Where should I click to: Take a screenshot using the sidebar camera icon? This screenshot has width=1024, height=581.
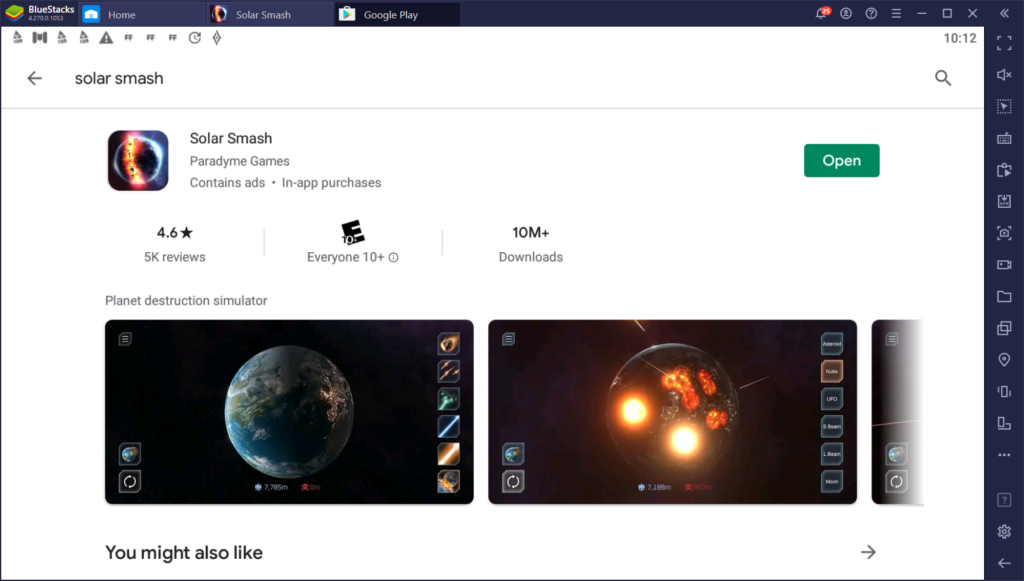pyautogui.click(x=1004, y=232)
